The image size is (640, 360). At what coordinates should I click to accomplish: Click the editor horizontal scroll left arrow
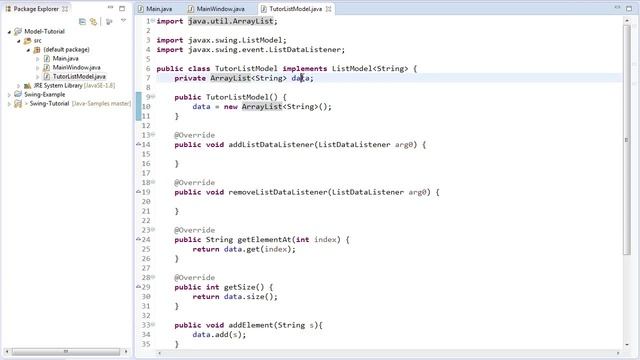[159, 353]
